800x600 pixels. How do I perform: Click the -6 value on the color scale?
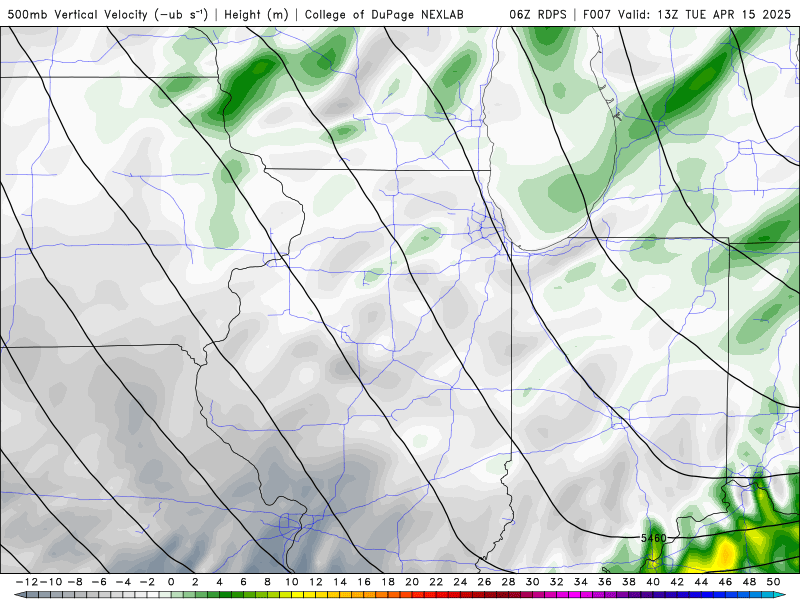[x=99, y=582]
